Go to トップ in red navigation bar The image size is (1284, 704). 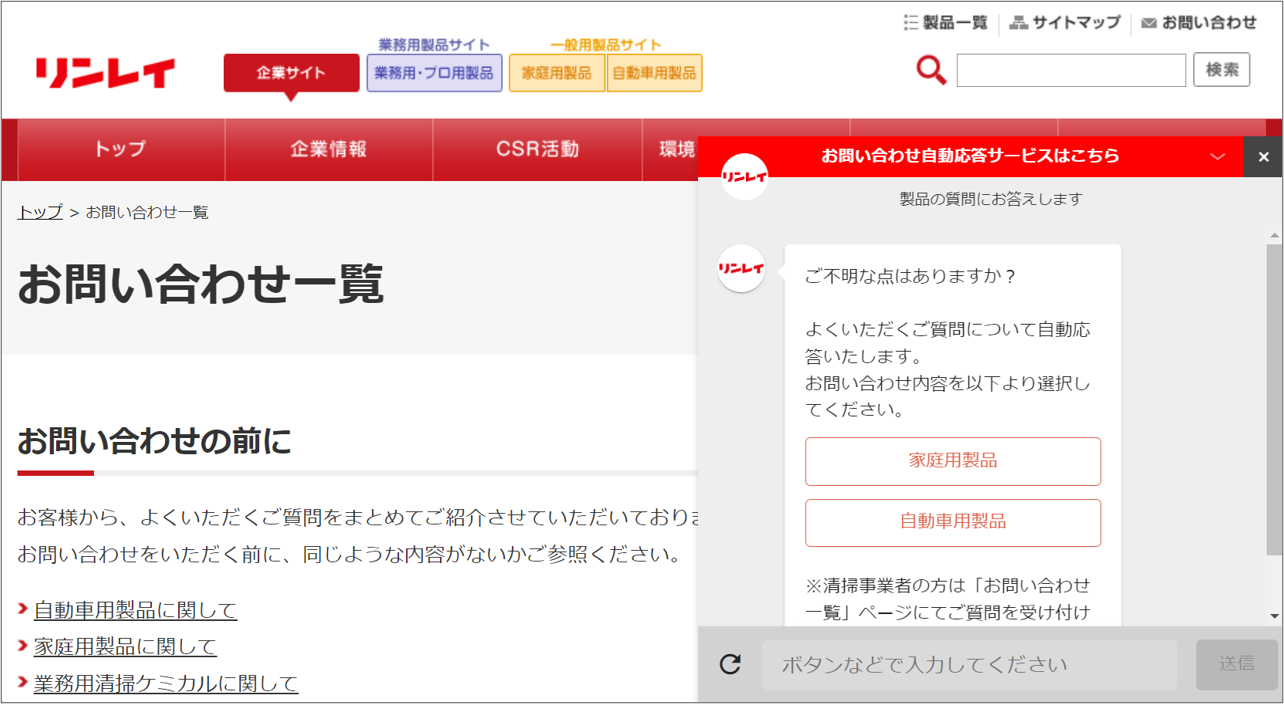[x=120, y=149]
